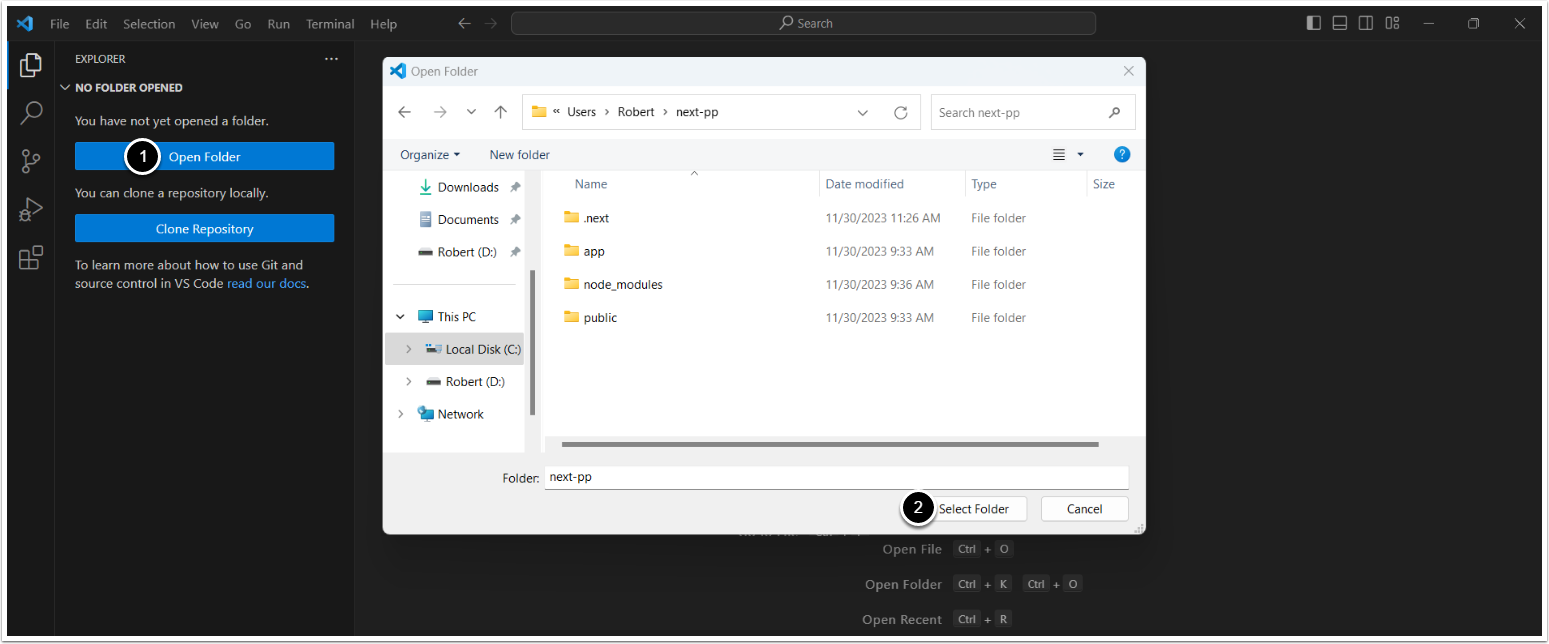Open the Selection menu
The image size is (1549, 644).
click(149, 24)
